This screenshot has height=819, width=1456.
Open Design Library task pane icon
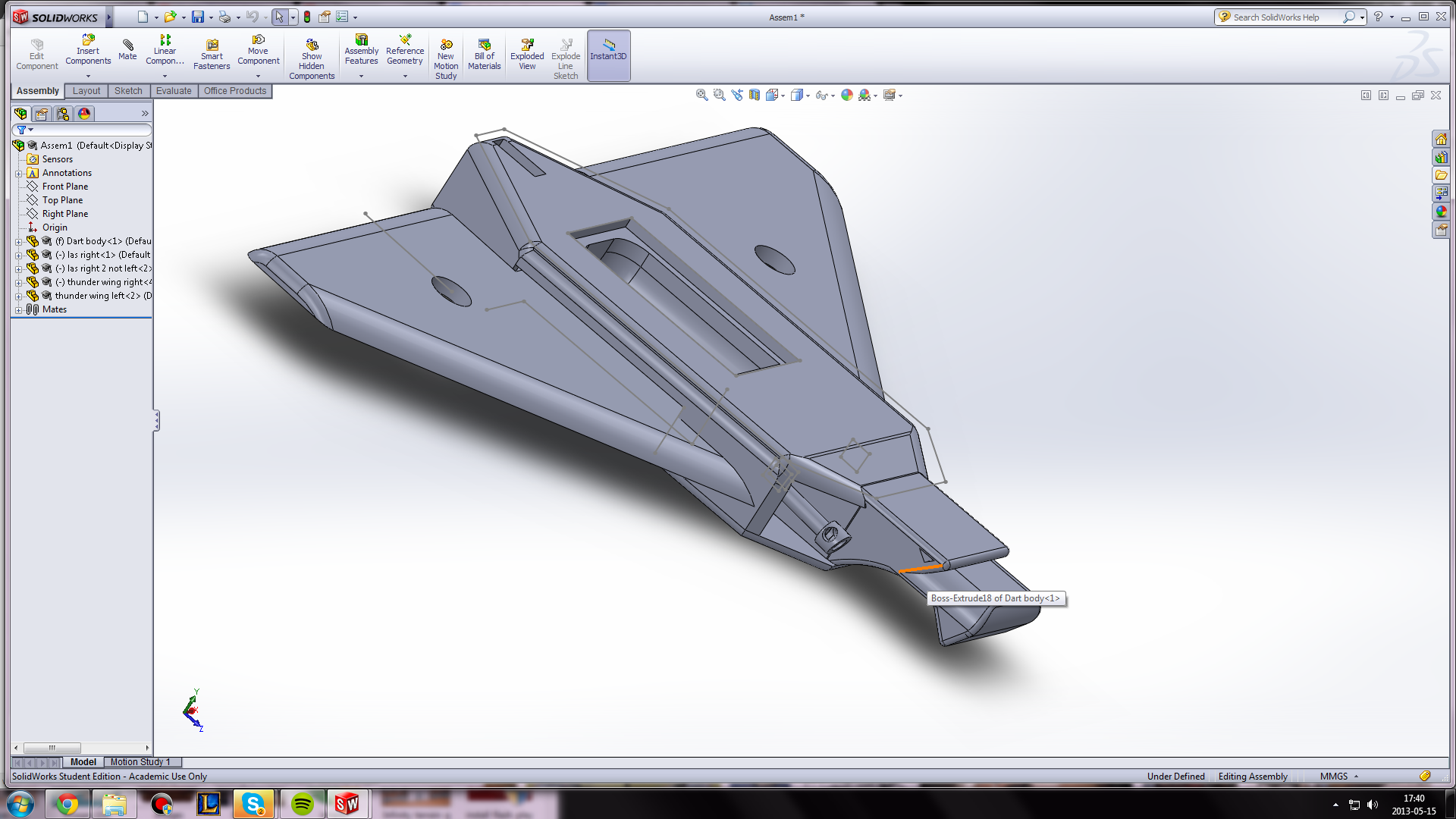click(1441, 157)
